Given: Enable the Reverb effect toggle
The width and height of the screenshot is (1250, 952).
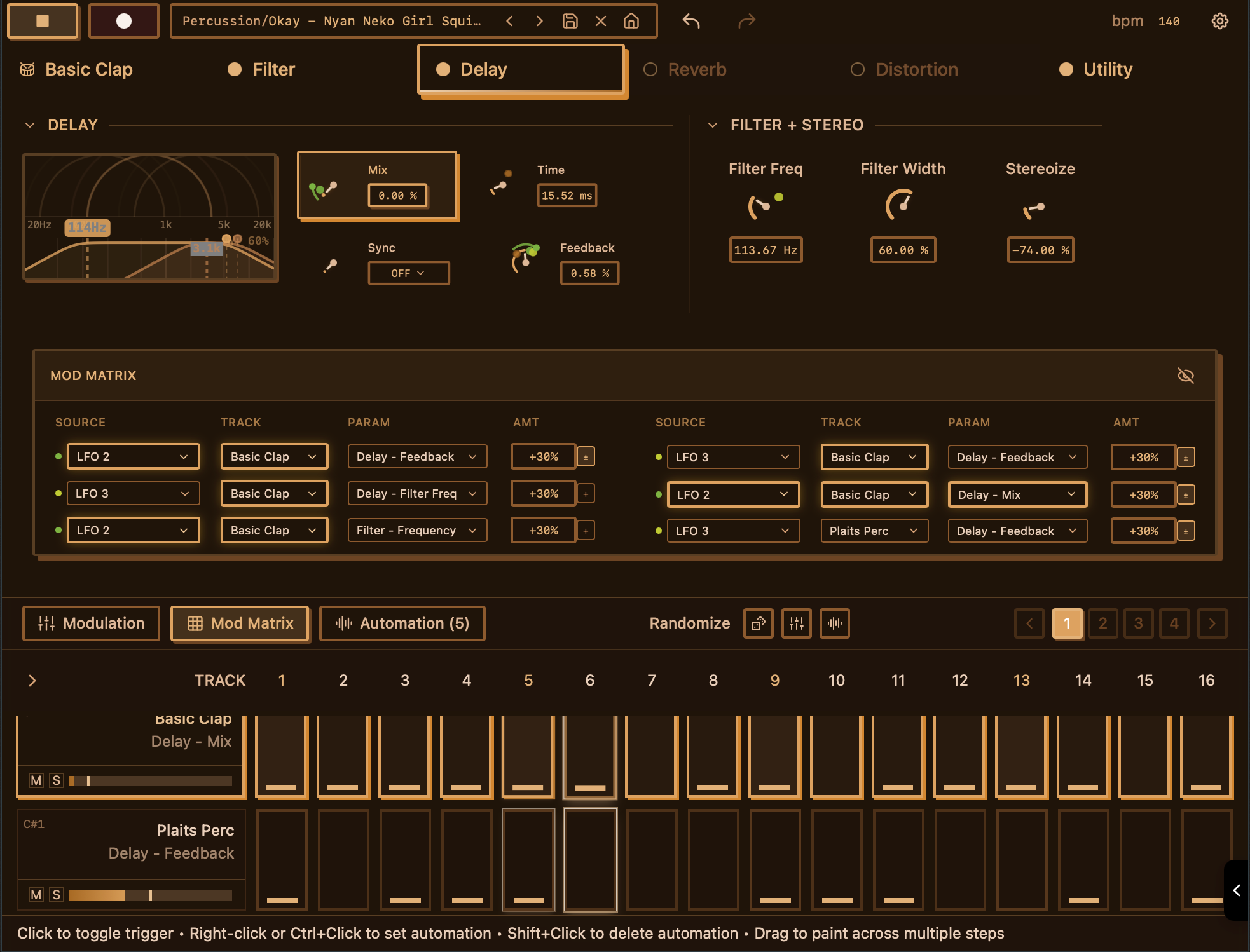Looking at the screenshot, I should [x=650, y=69].
